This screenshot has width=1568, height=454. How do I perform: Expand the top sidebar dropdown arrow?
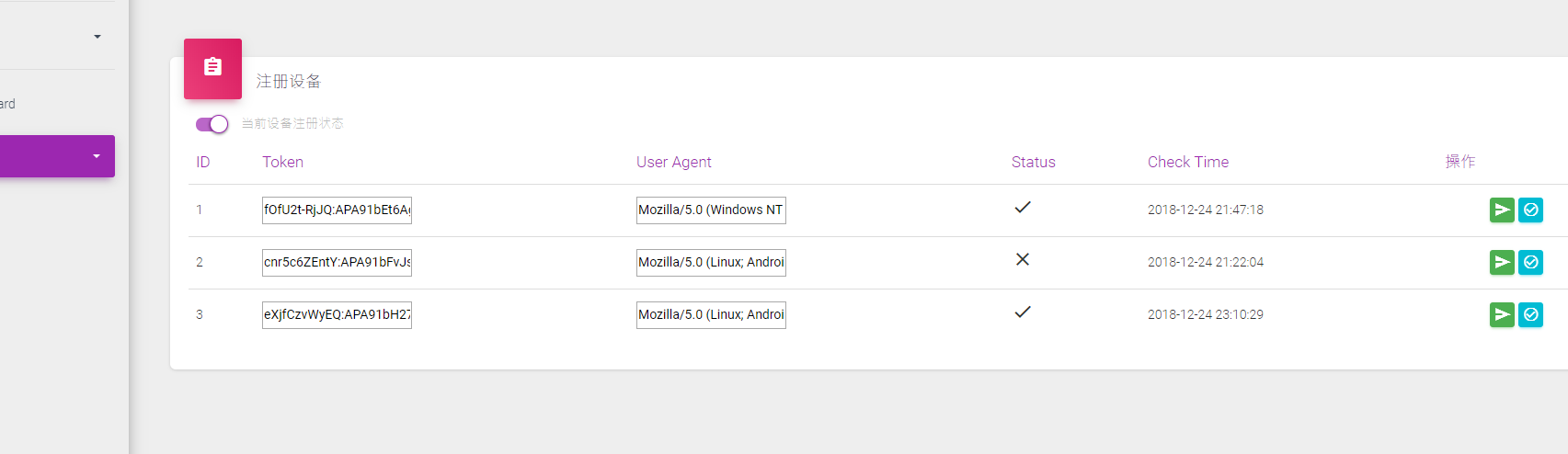point(97,37)
